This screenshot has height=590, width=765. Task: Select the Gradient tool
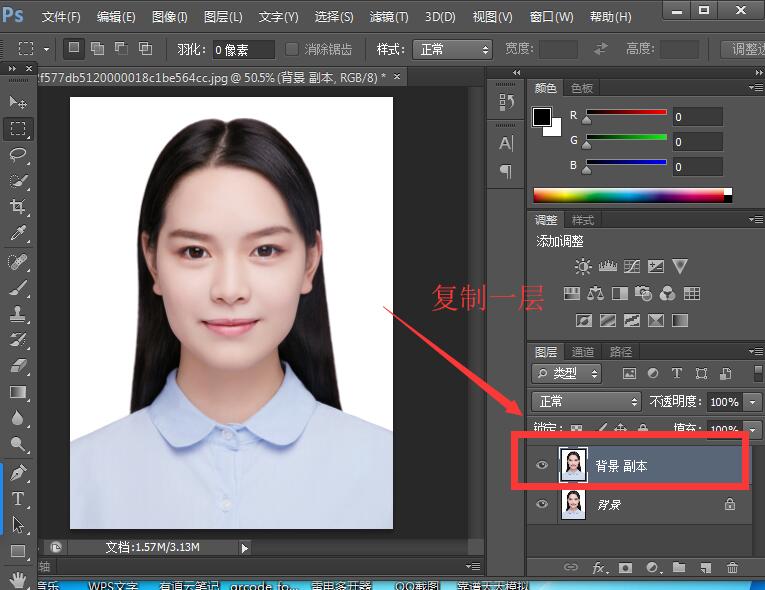click(18, 392)
